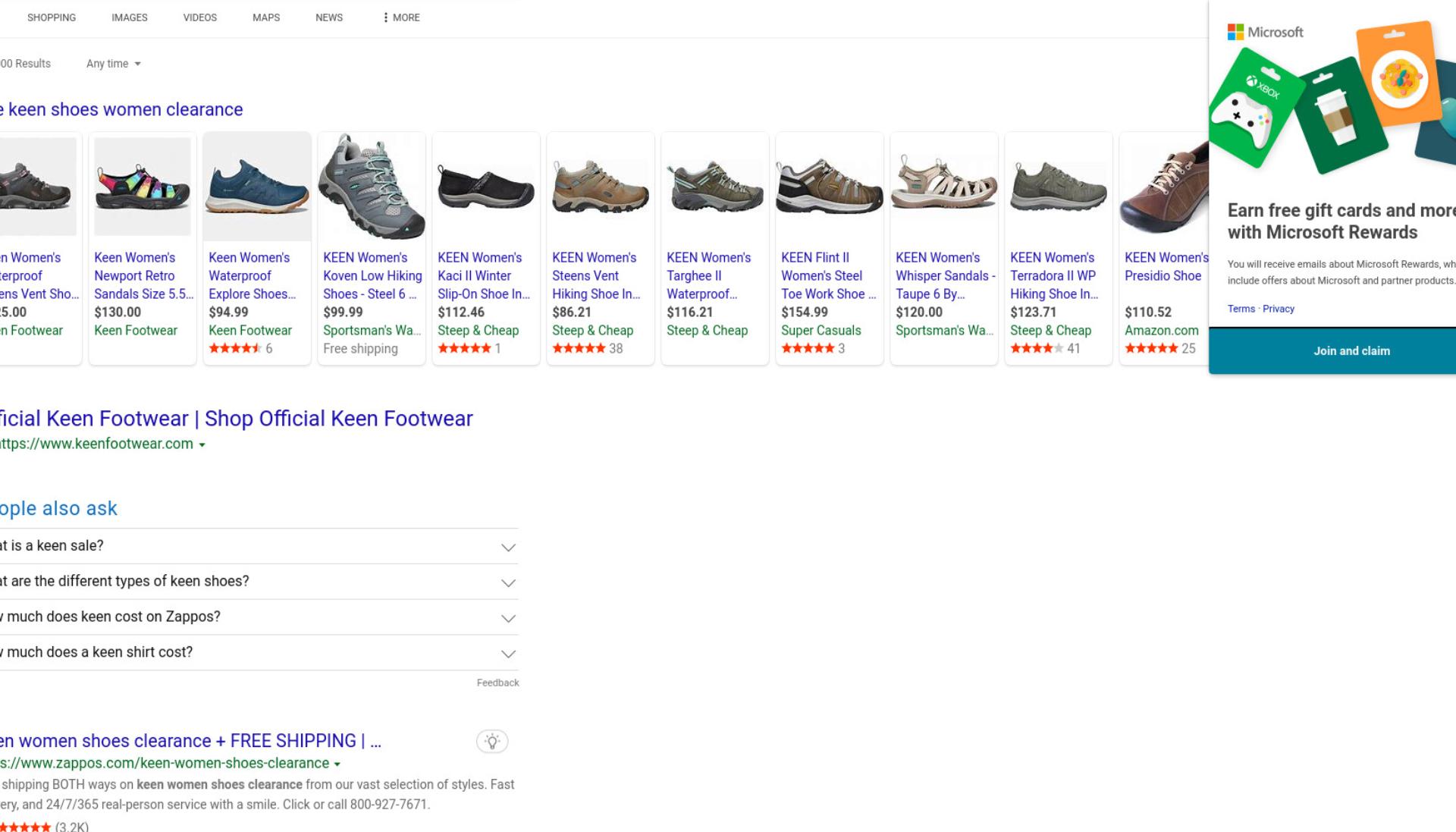This screenshot has height=832, width=1456.
Task: Open Keen Women's Newport Retro Sandals listing
Action: [x=143, y=276]
